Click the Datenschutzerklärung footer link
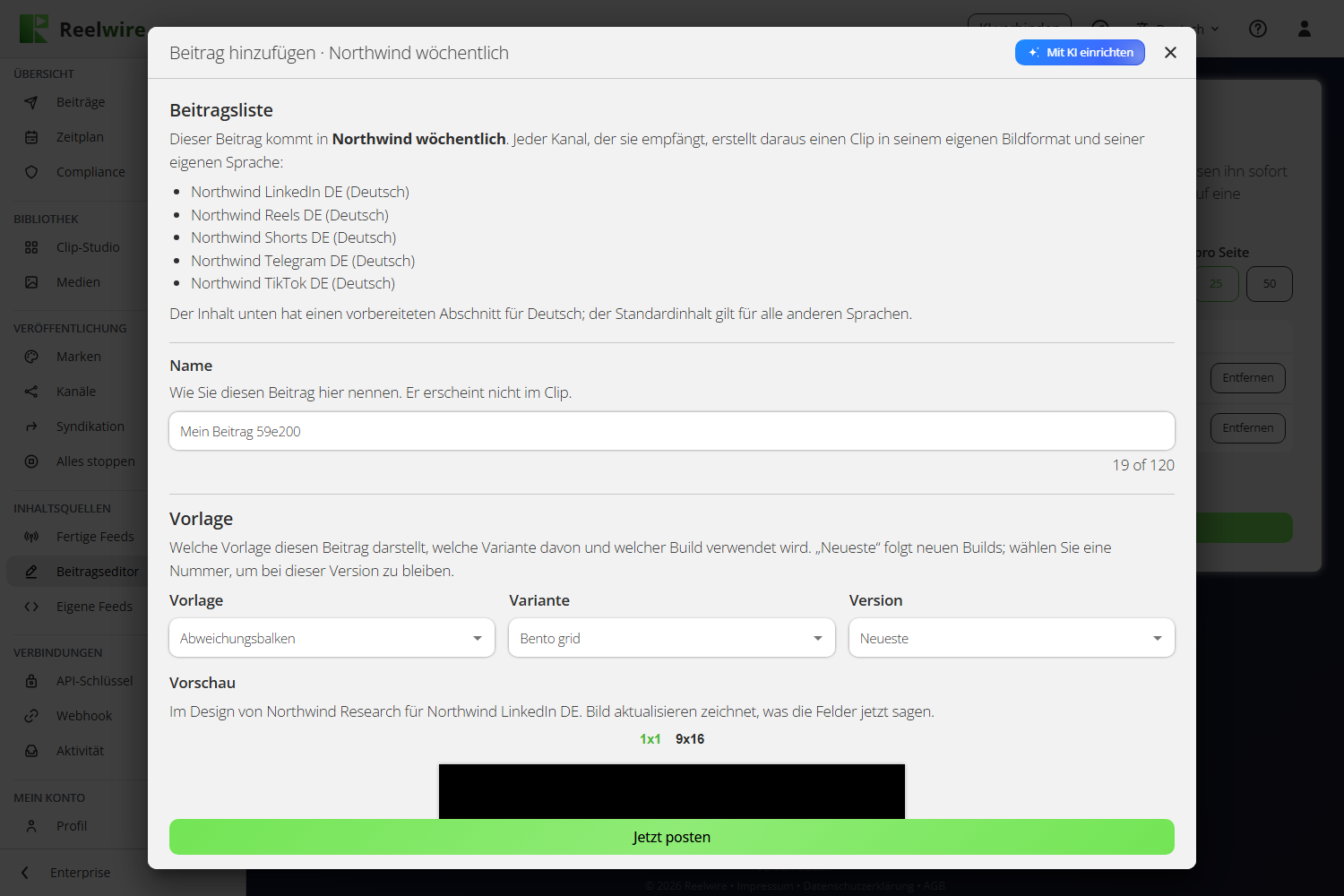1344x896 pixels. point(858,886)
